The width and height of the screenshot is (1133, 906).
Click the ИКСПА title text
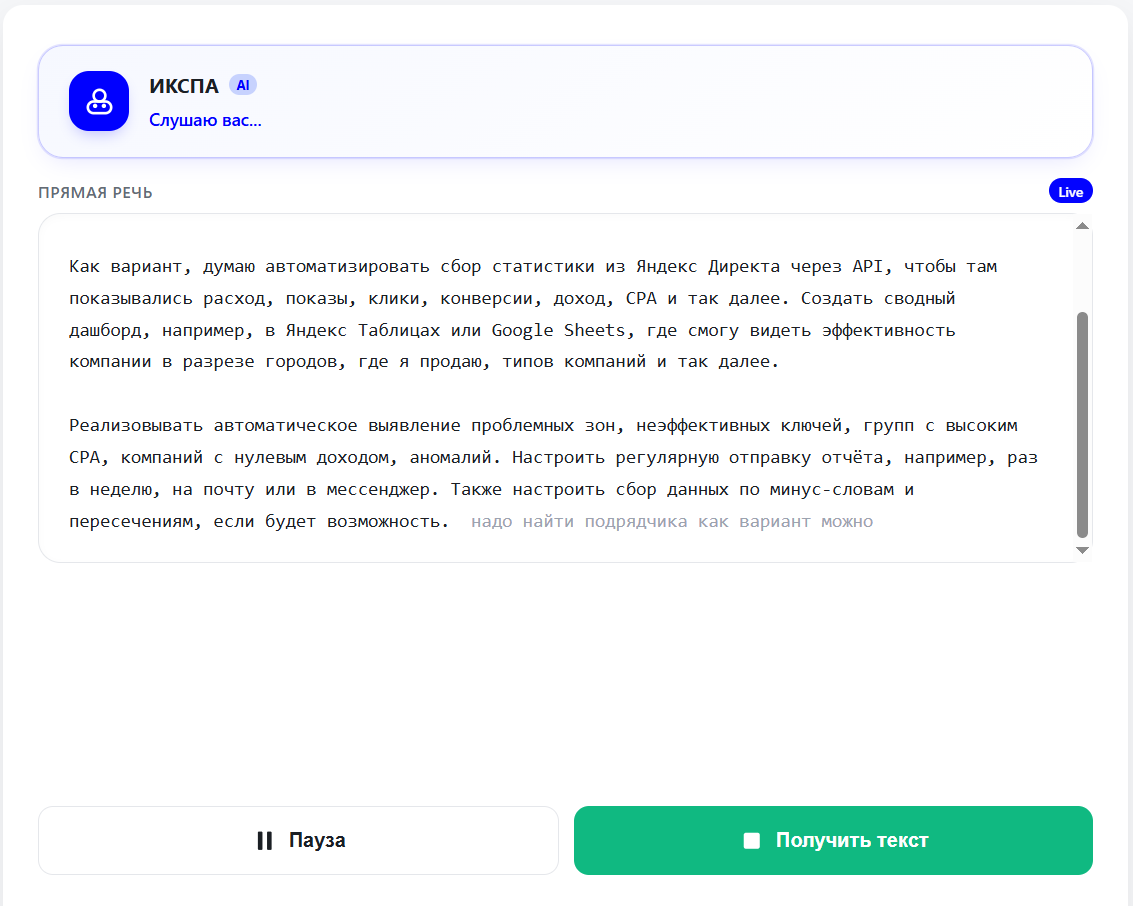point(184,86)
